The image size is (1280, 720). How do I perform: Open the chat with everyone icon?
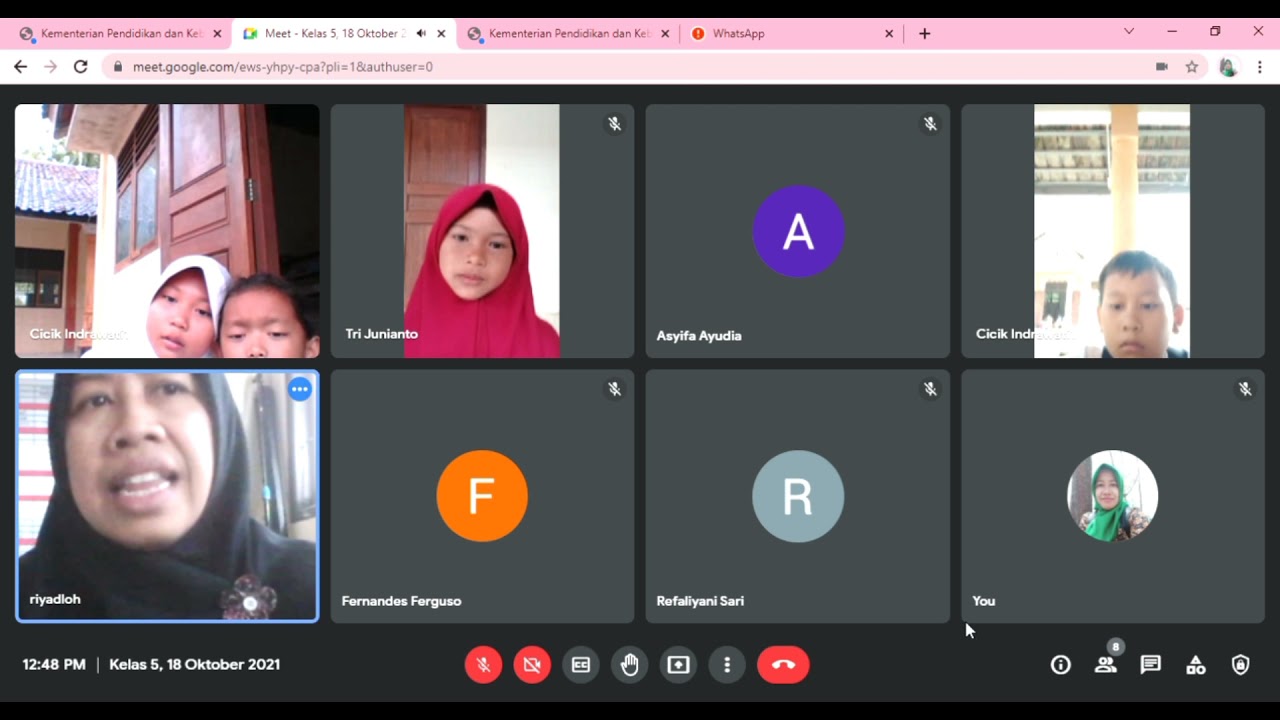(1151, 665)
